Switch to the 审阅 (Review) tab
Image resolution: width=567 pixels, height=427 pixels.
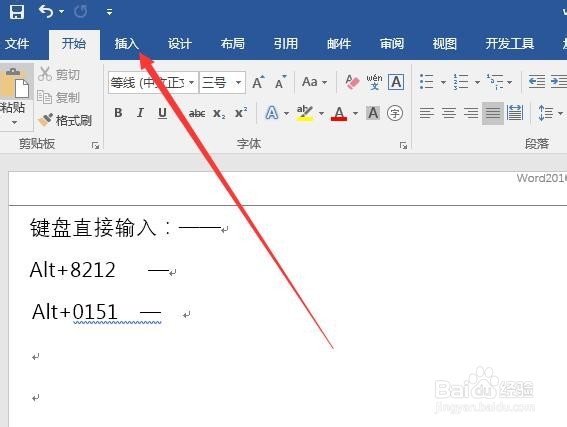click(x=392, y=44)
